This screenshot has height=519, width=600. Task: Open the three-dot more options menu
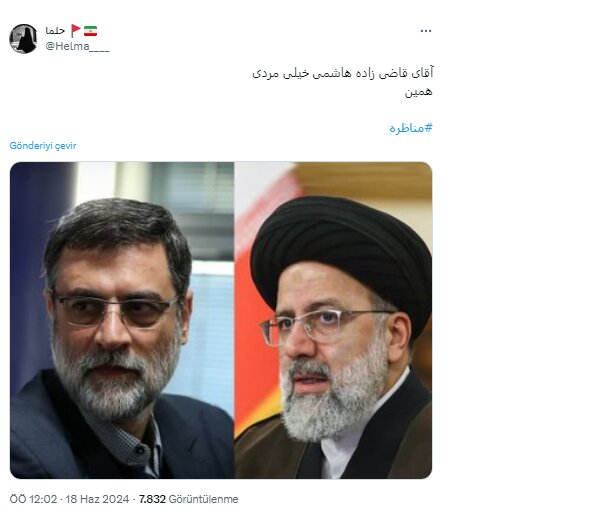[x=426, y=31]
